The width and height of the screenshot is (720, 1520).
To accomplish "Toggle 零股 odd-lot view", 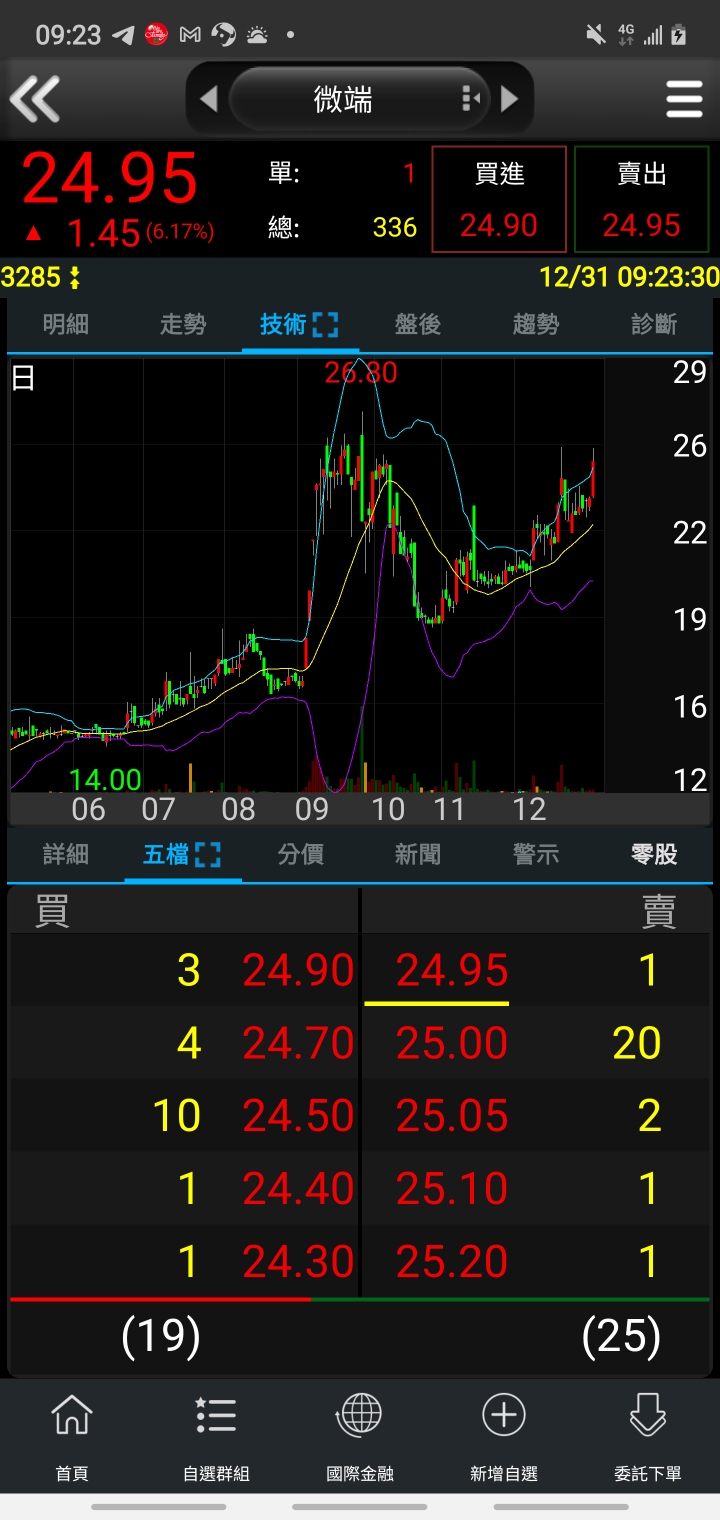I will coord(654,854).
